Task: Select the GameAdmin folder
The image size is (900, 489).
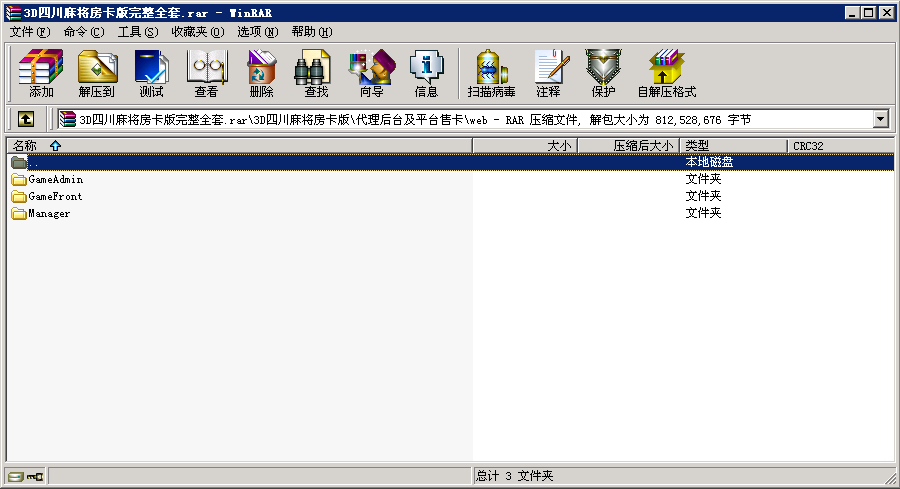Action: click(x=55, y=180)
